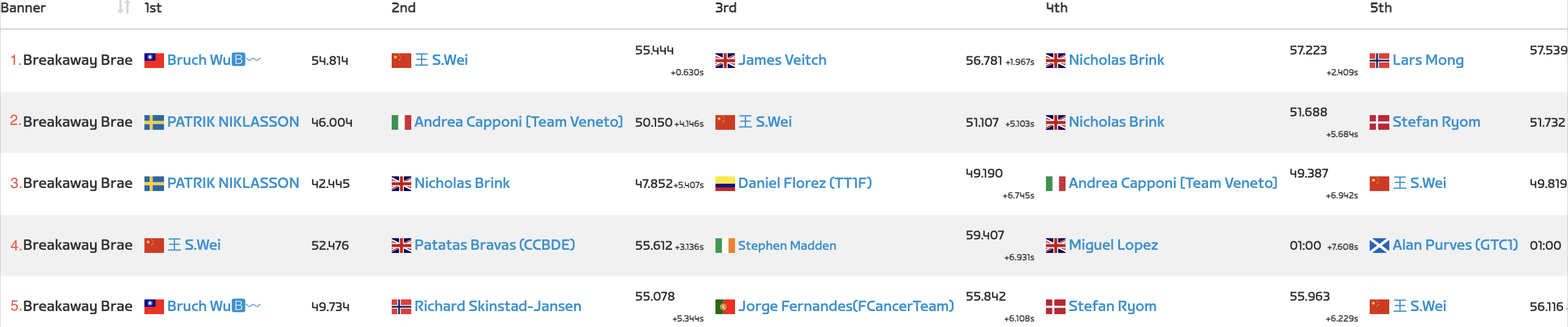Click the Portugal flag beside Jorge Fernandes
Screen dimensions: 1568x327
(x=725, y=306)
